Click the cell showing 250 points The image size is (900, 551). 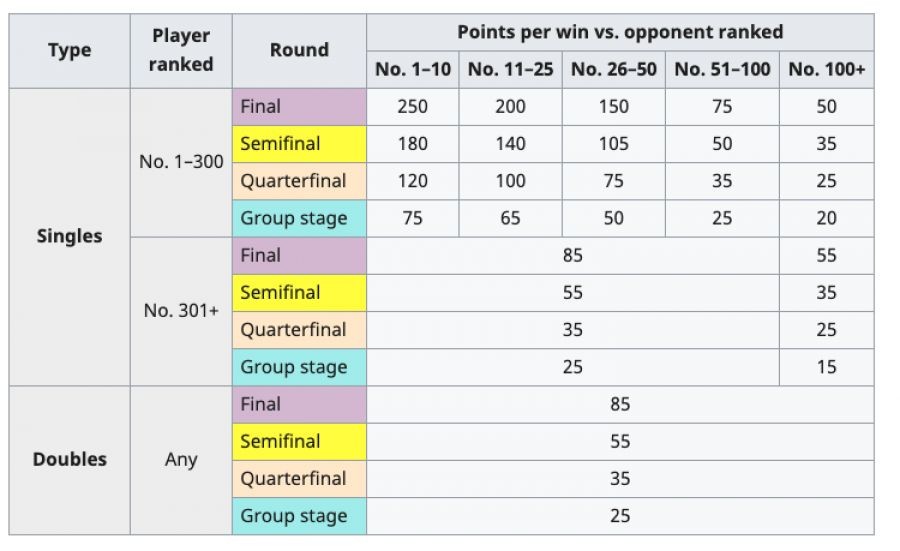(413, 107)
